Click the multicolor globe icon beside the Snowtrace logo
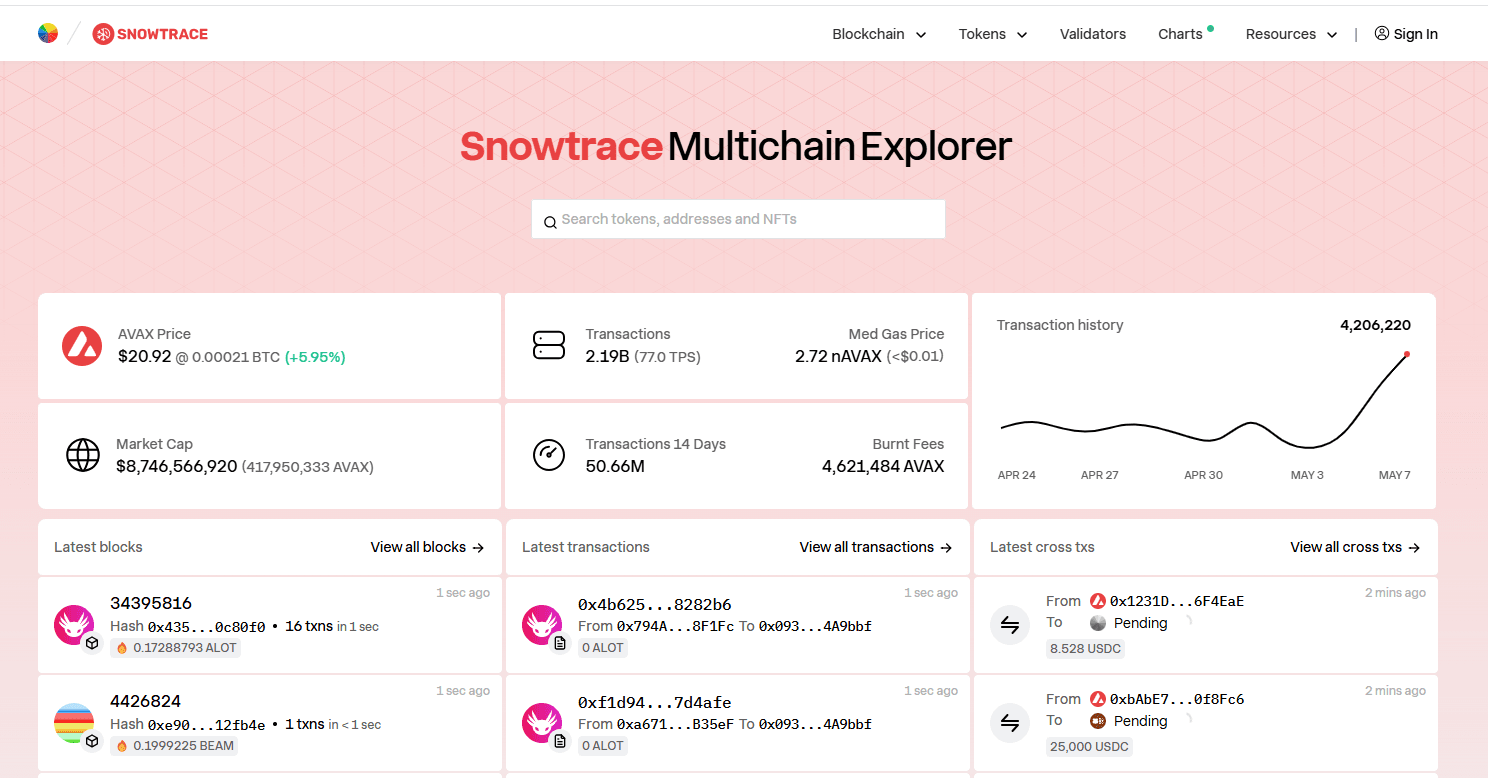 48,33
